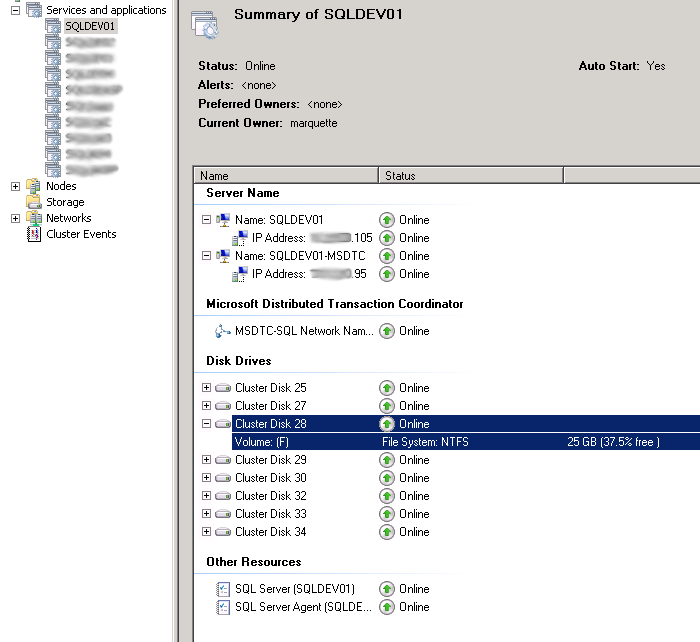Click the IP address icon ending .95
The width and height of the screenshot is (700, 642).
[x=240, y=274]
